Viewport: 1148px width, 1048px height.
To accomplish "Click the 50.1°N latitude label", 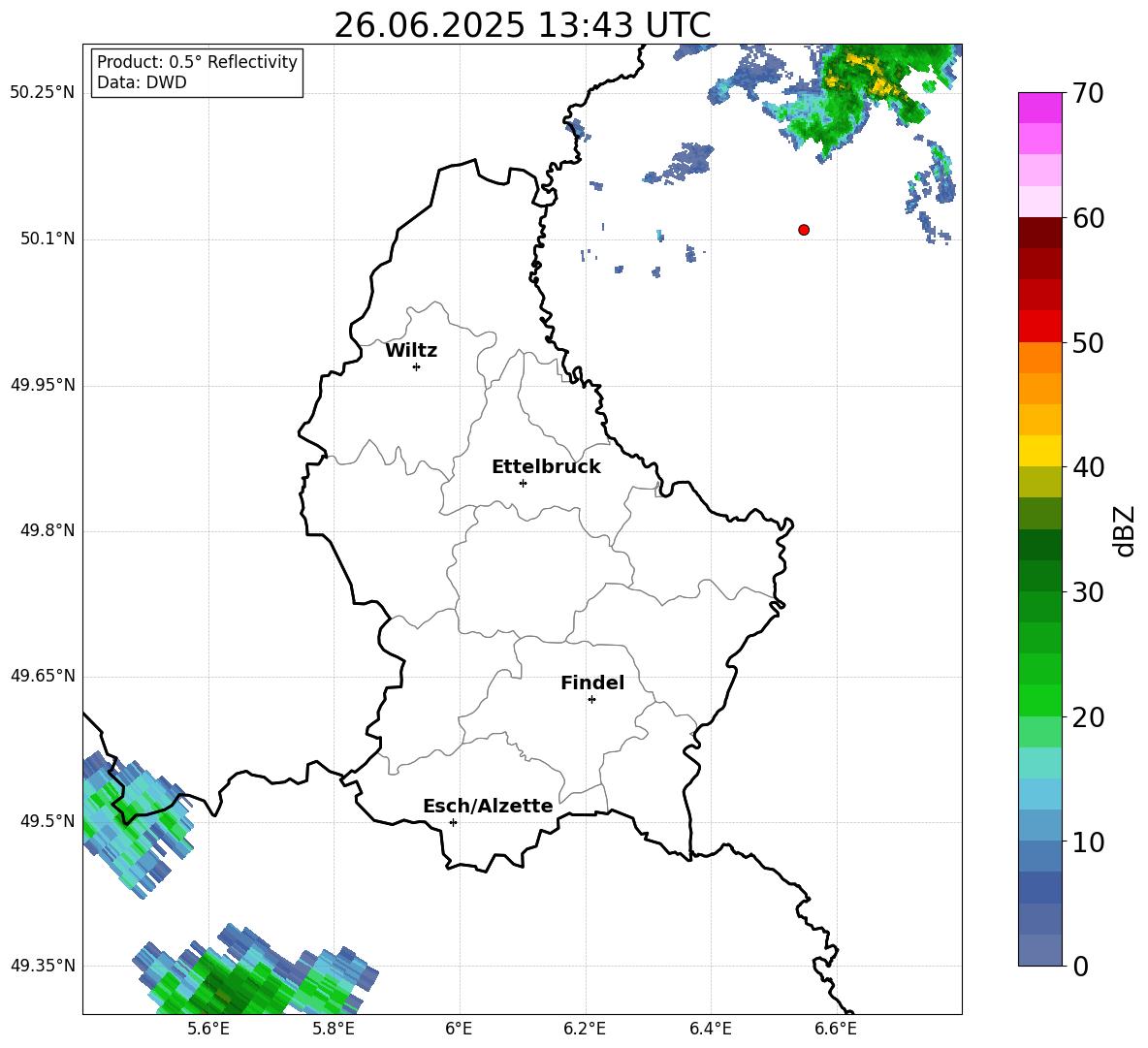I will coord(48,238).
